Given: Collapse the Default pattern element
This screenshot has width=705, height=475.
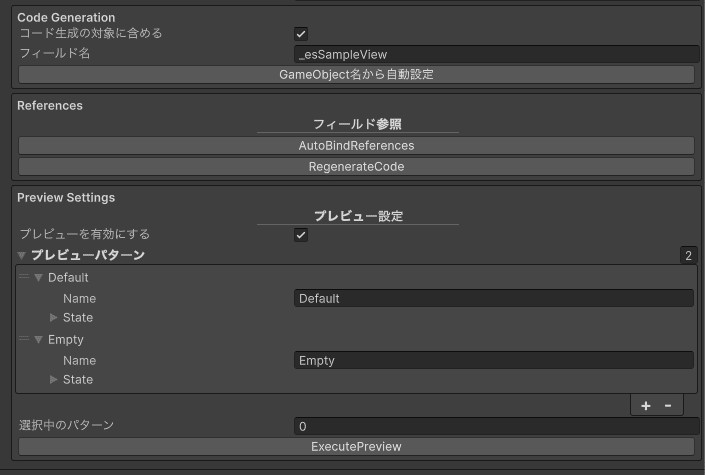Looking at the screenshot, I should (39, 278).
